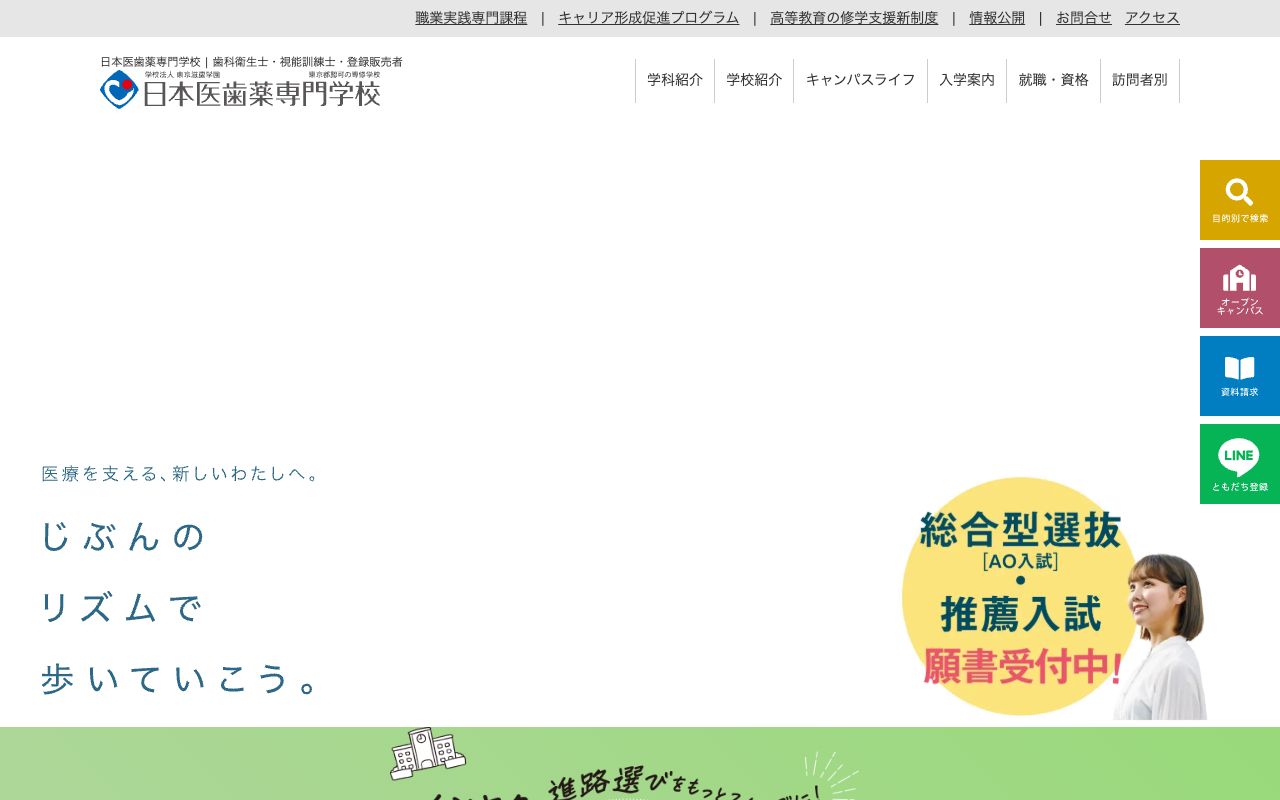Open the アクセス link
Screen dimensions: 1280x800
1152,18
